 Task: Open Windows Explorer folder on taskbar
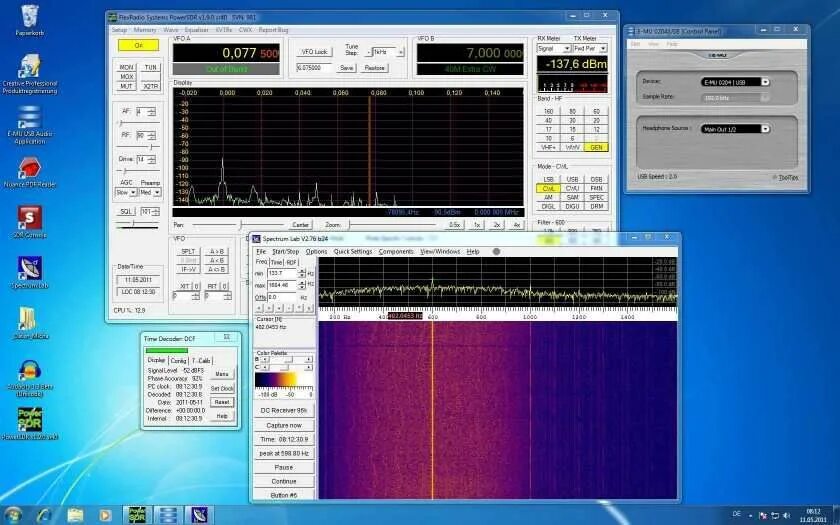[x=75, y=515]
